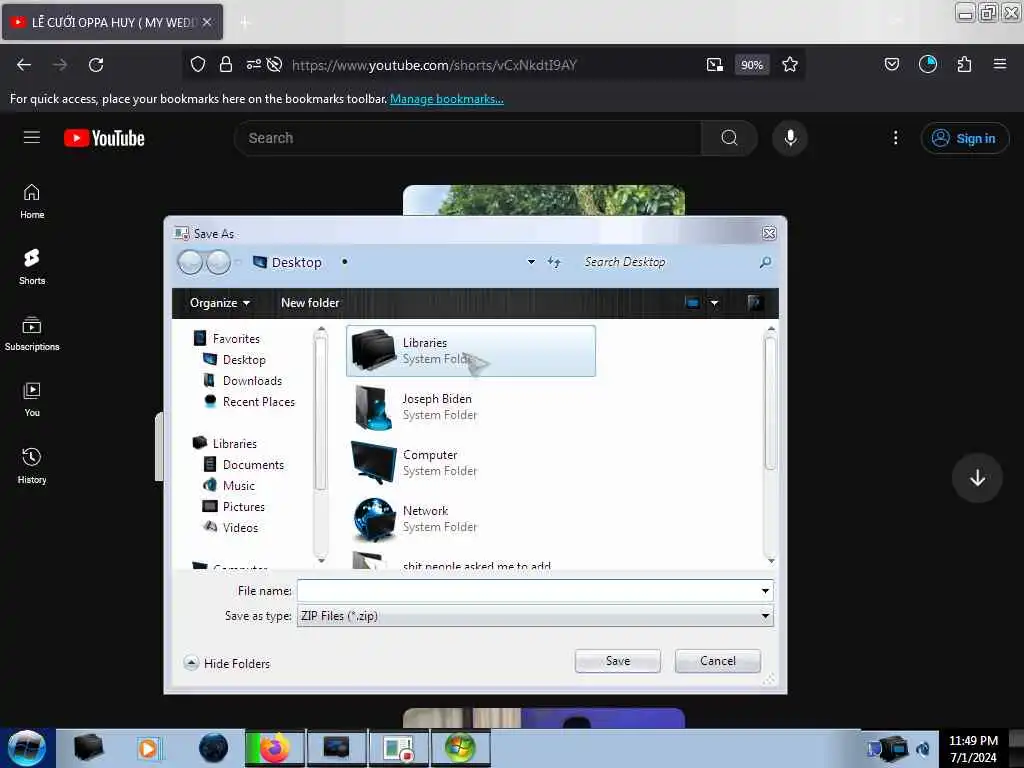Open the change view dropdown arrow
This screenshot has height=768, width=1024.
[714, 303]
